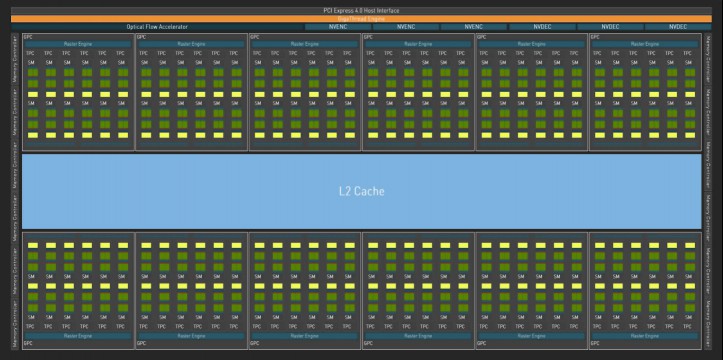Select Raster Engine in top-right GPC
This screenshot has width=723, height=360.
pyautogui.click(x=646, y=44)
